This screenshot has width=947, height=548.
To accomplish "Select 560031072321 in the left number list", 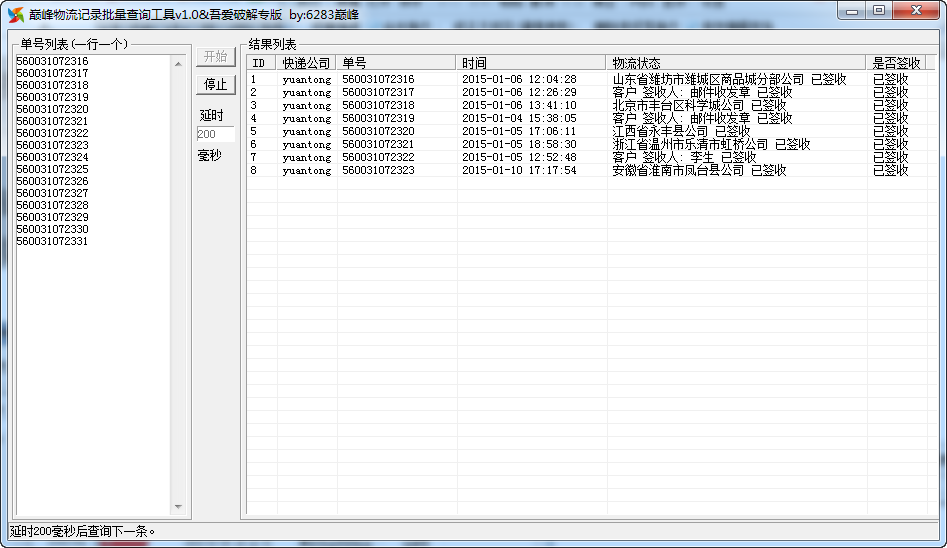I will click(53, 121).
